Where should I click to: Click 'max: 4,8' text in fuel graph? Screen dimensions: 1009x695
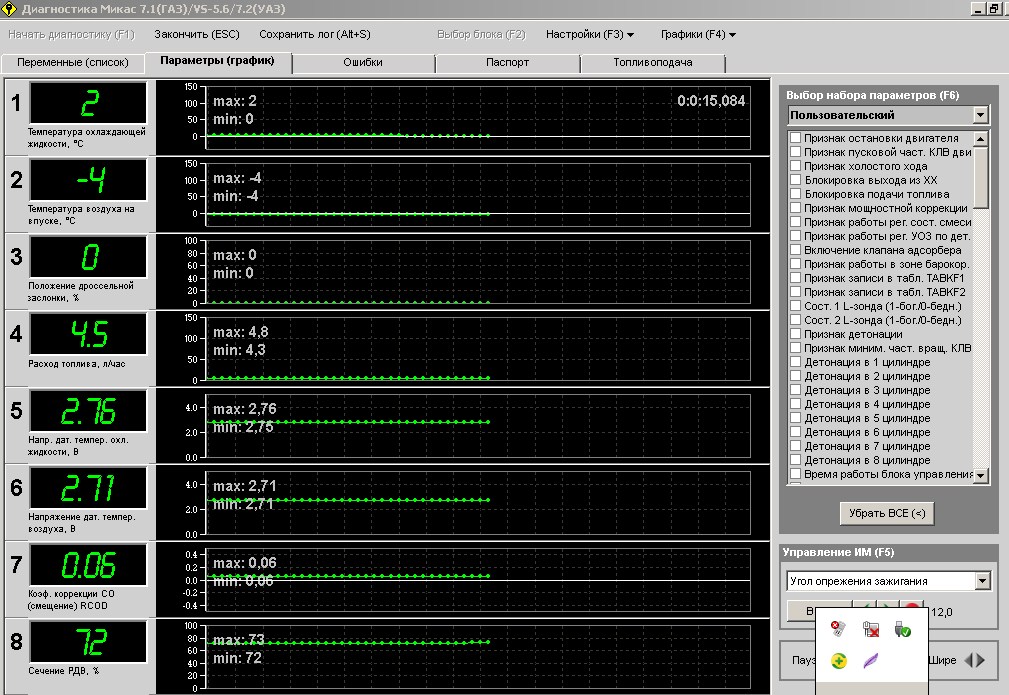[241, 332]
